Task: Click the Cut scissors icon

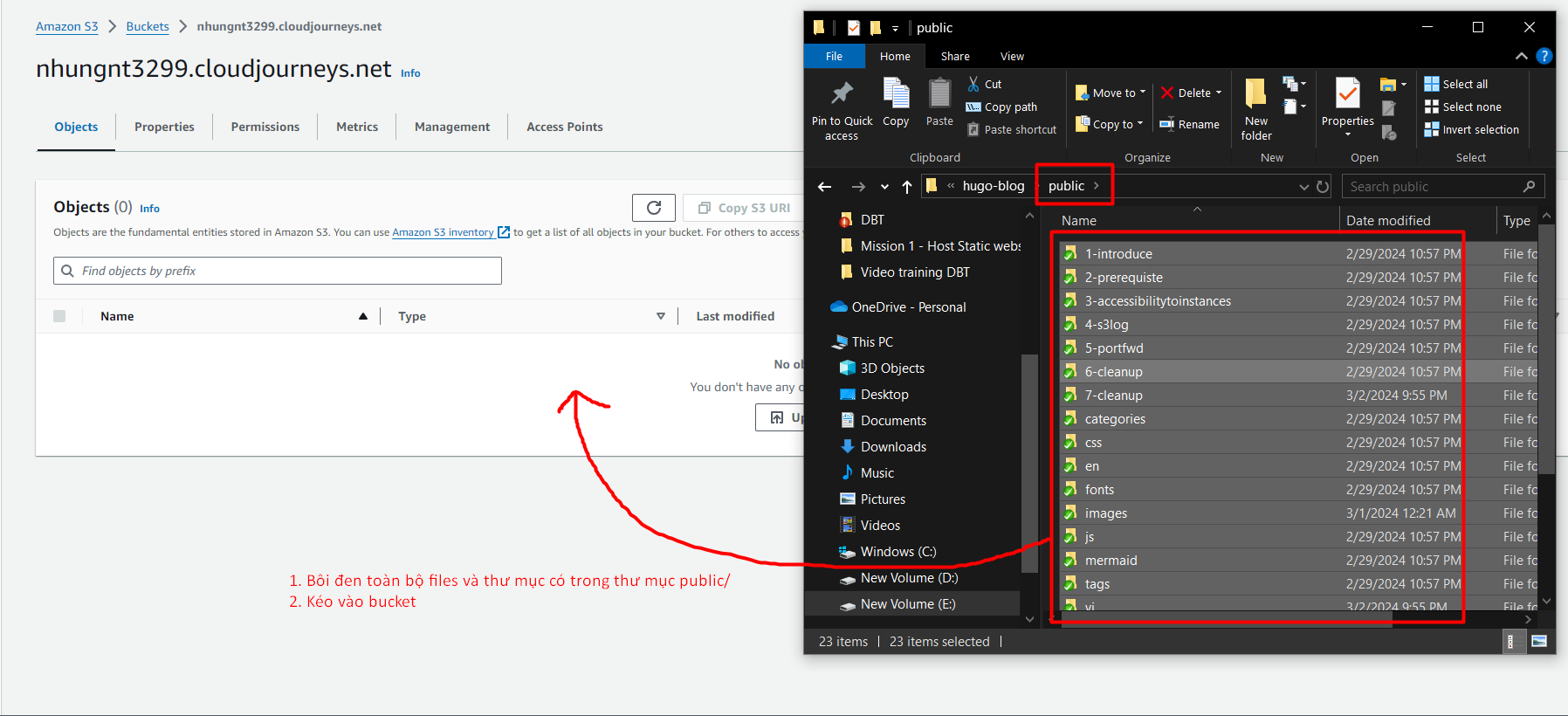Action: pos(973,84)
